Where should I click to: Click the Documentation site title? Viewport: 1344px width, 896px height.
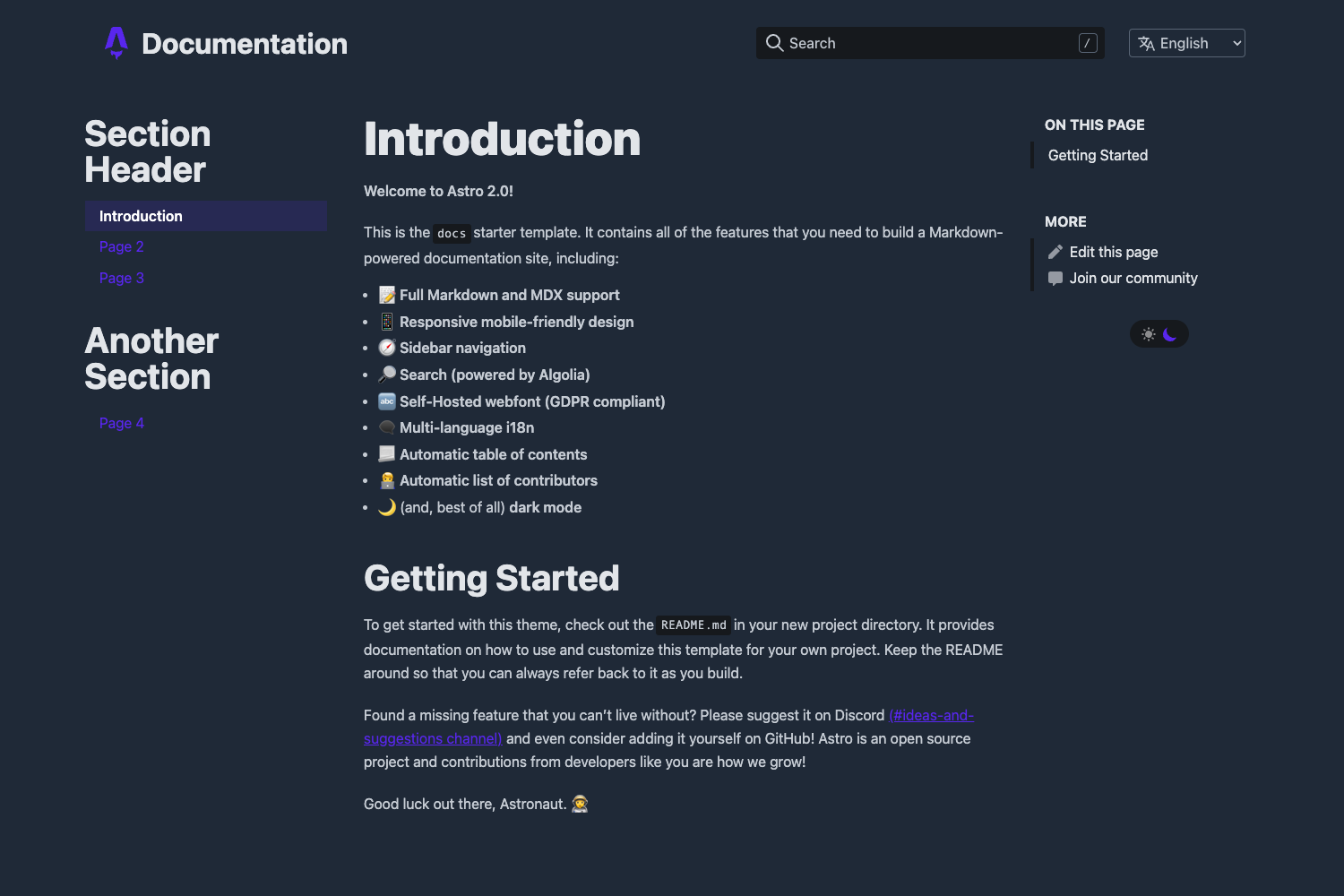point(244,43)
